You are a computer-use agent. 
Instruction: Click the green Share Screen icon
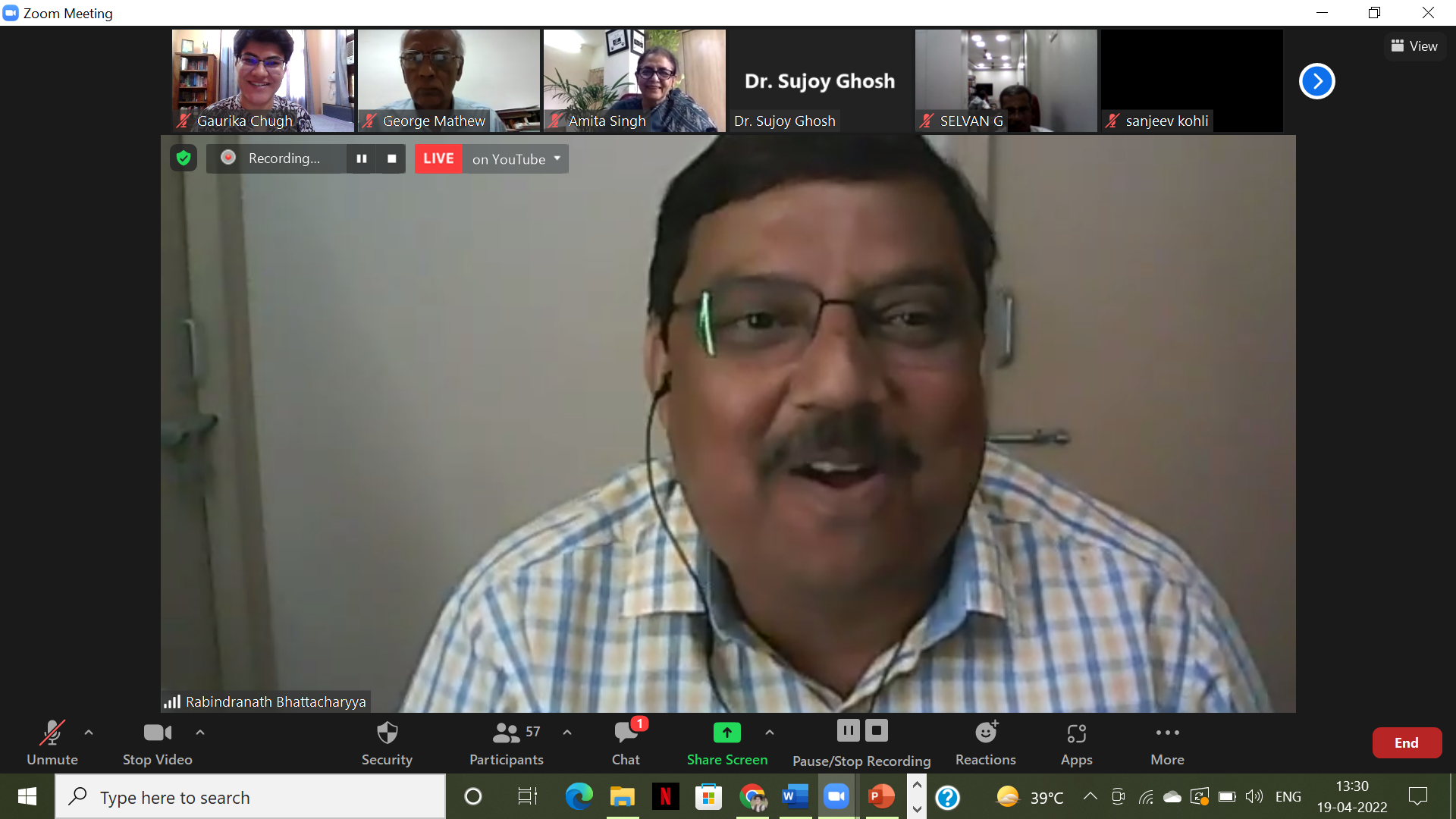coord(726,733)
